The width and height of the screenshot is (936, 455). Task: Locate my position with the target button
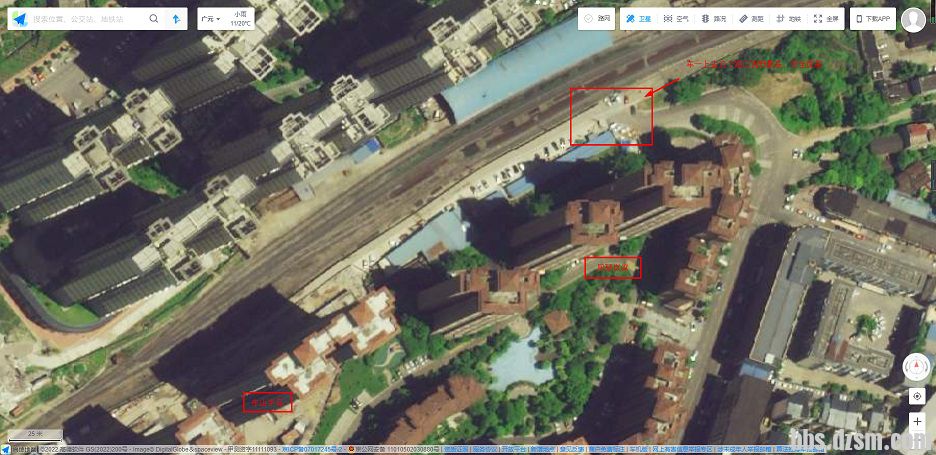click(917, 396)
